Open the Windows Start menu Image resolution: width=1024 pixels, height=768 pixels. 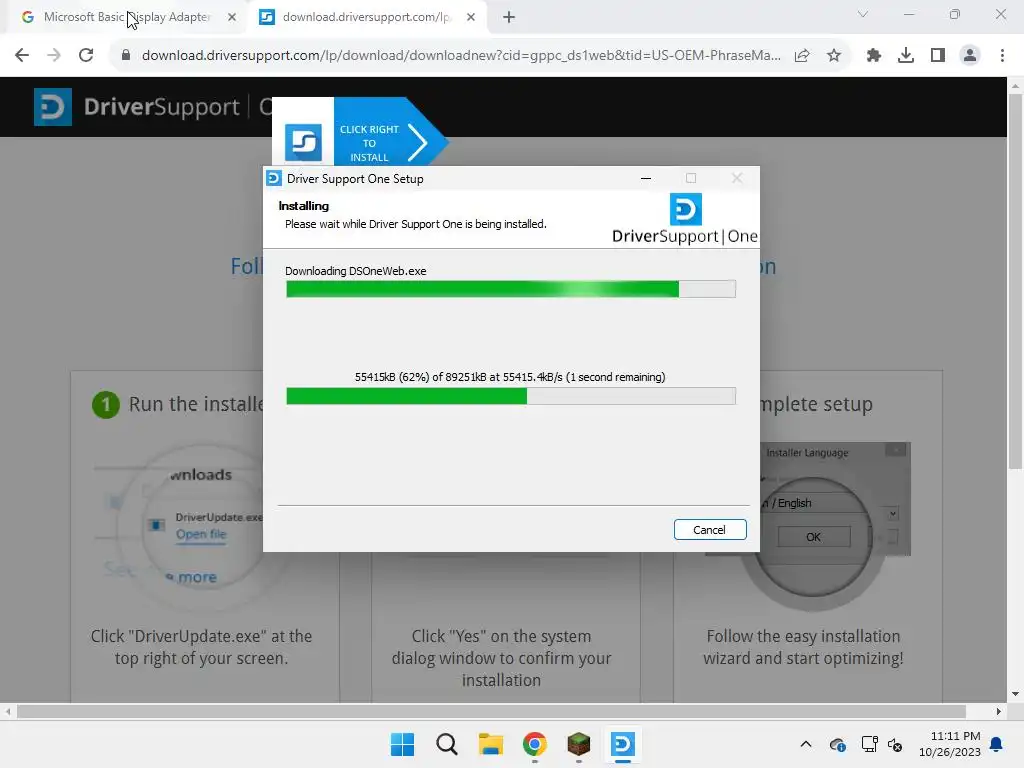coord(402,744)
